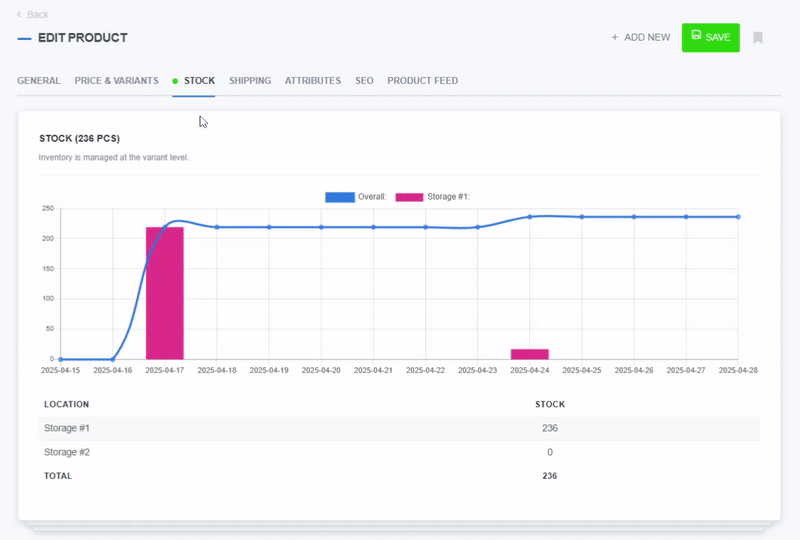Open the Attributes tab

313,81
